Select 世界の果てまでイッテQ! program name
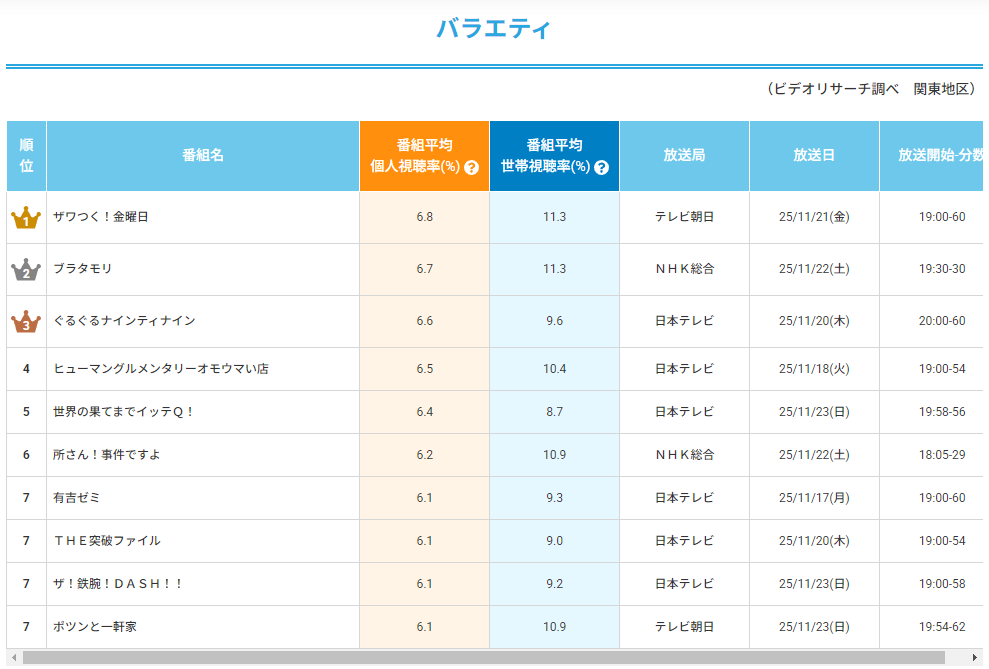 [x=124, y=412]
